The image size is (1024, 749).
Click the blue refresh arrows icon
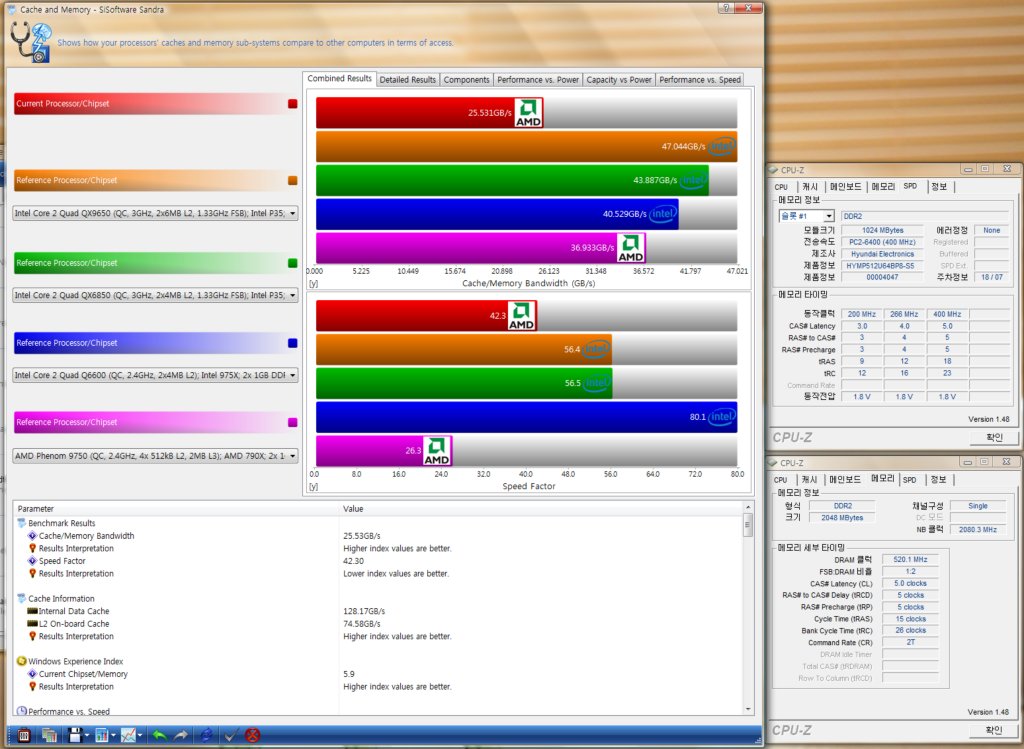(x=206, y=735)
